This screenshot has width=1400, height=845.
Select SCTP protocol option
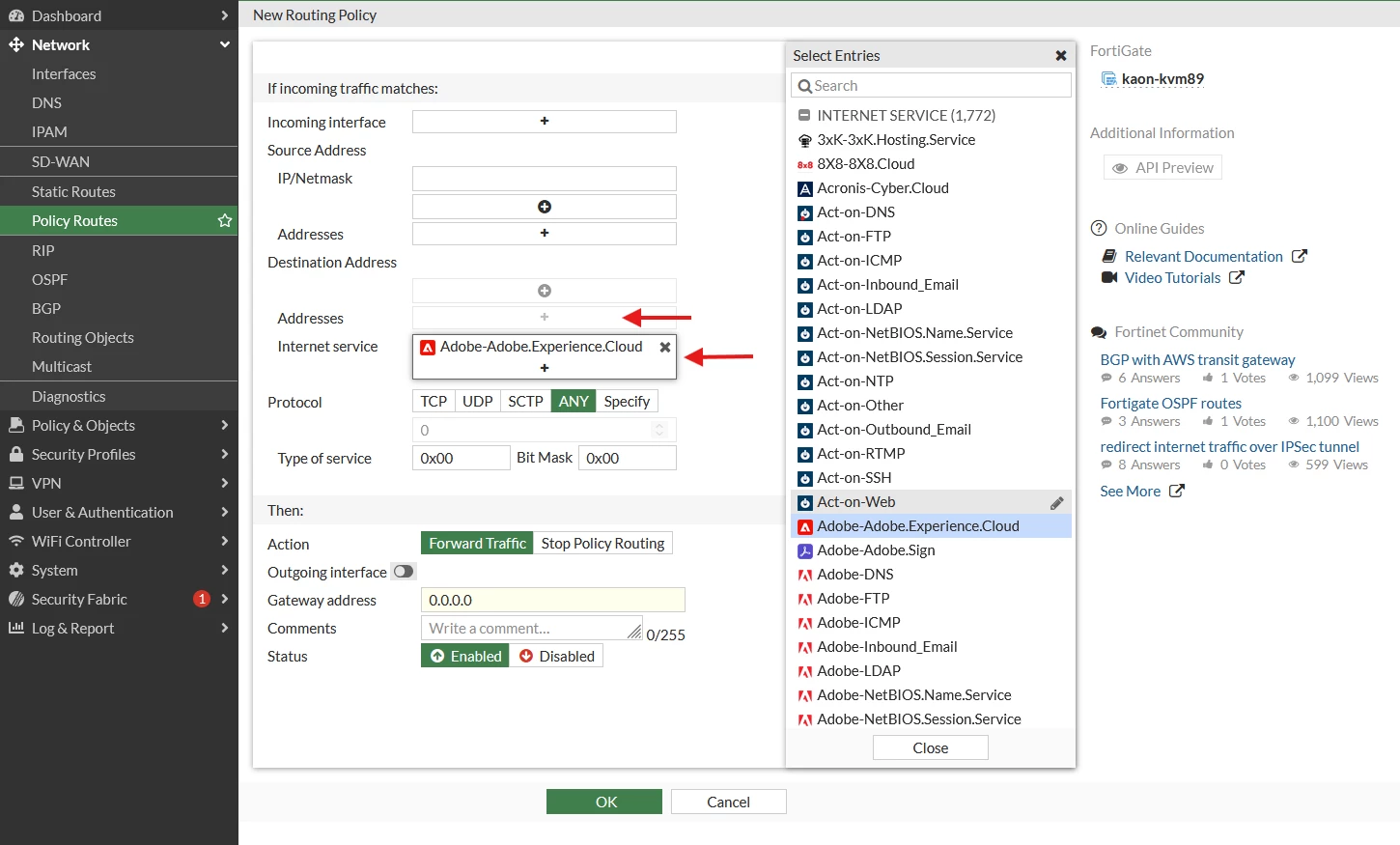525,402
